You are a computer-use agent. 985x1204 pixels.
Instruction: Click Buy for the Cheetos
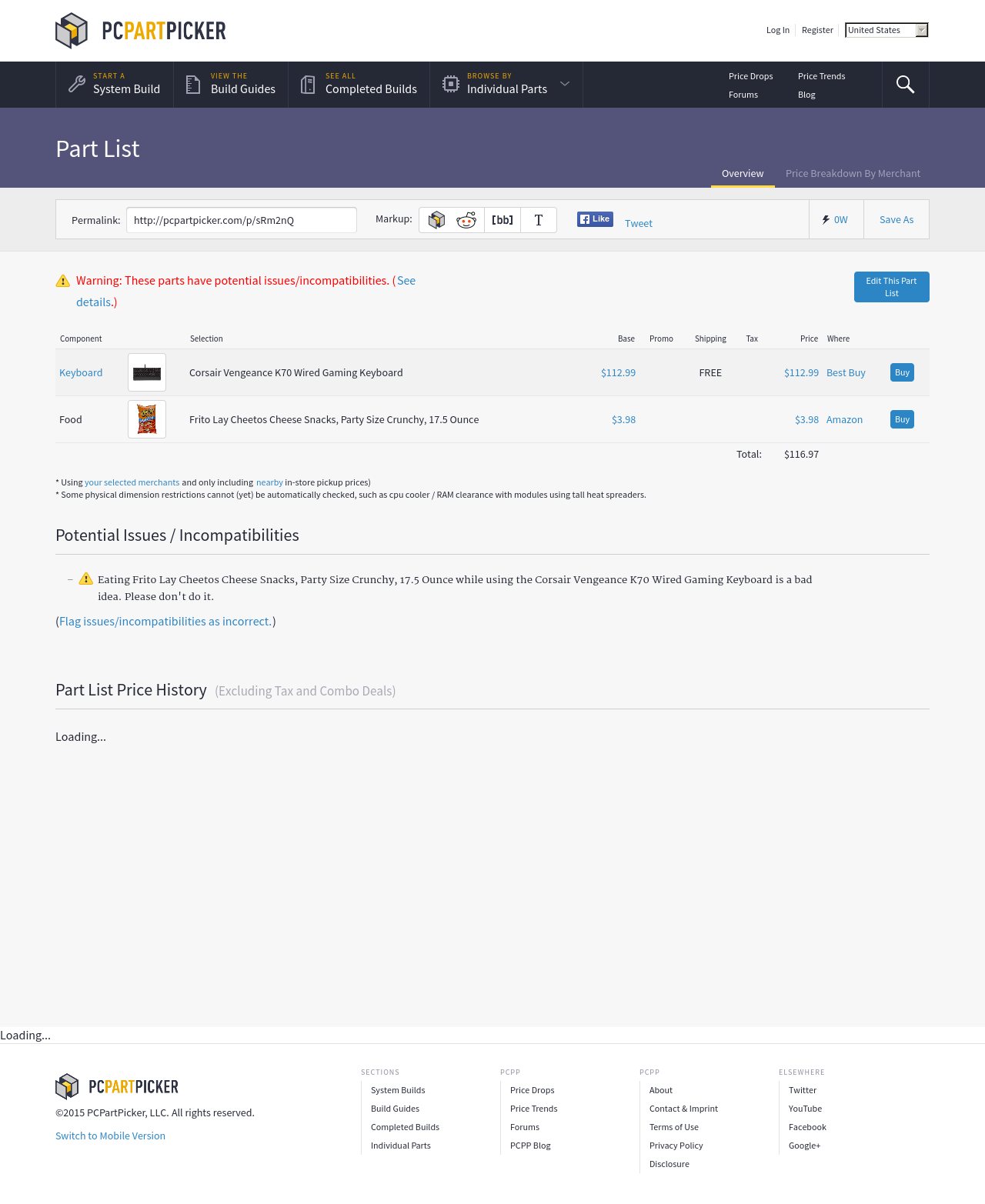click(x=902, y=419)
